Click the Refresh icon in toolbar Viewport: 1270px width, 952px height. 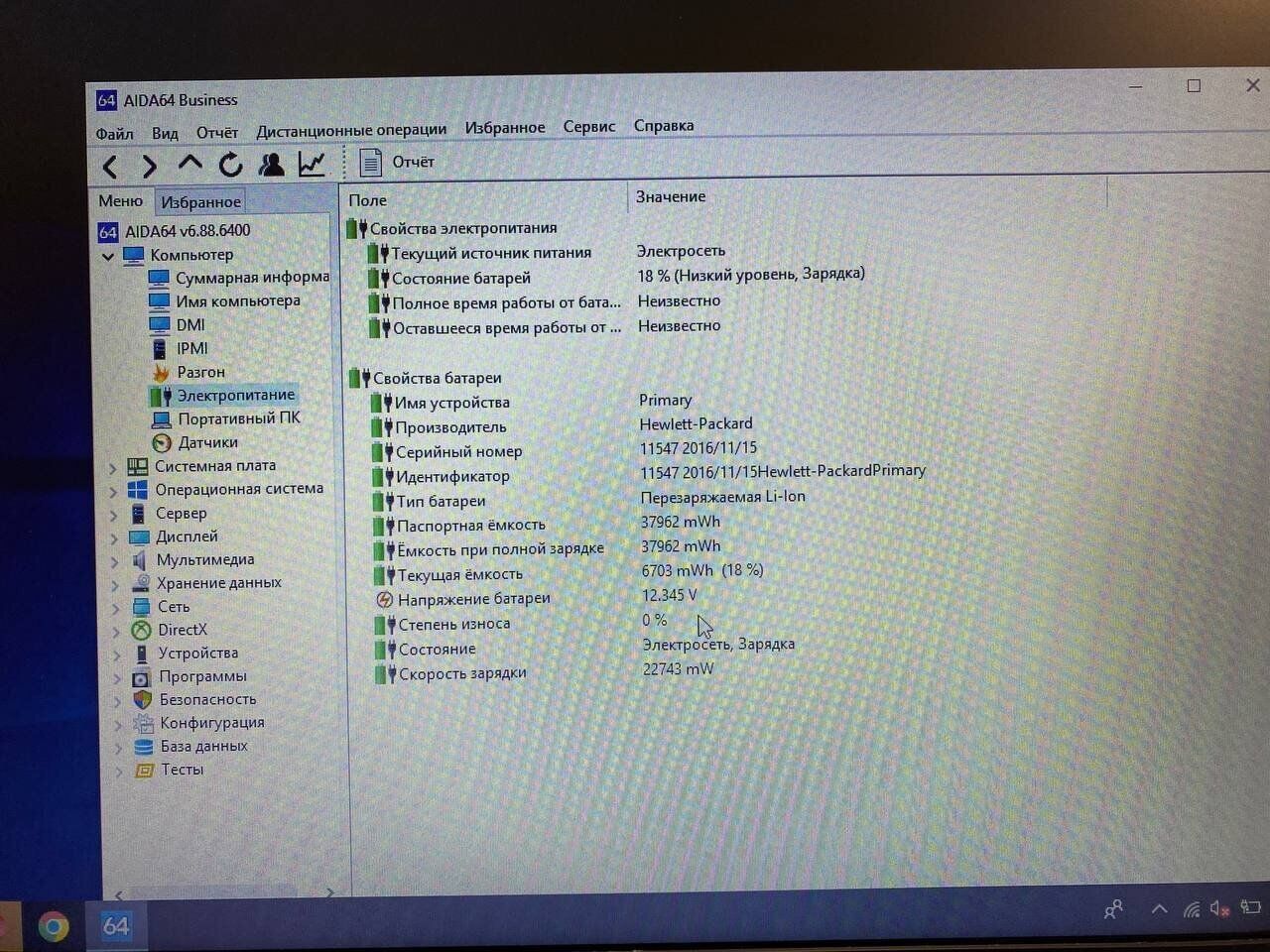click(230, 165)
